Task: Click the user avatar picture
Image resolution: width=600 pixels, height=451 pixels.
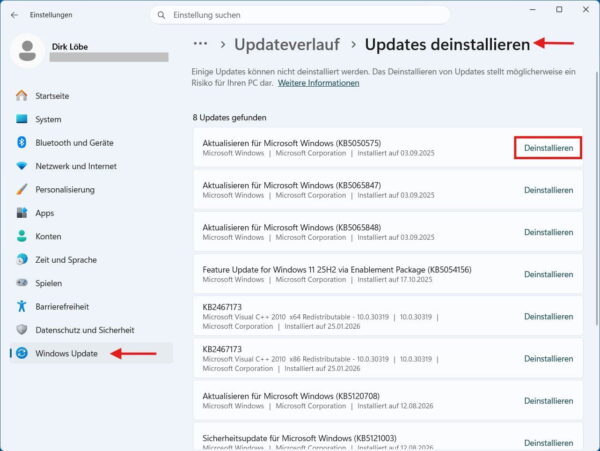Action: pyautogui.click(x=28, y=51)
